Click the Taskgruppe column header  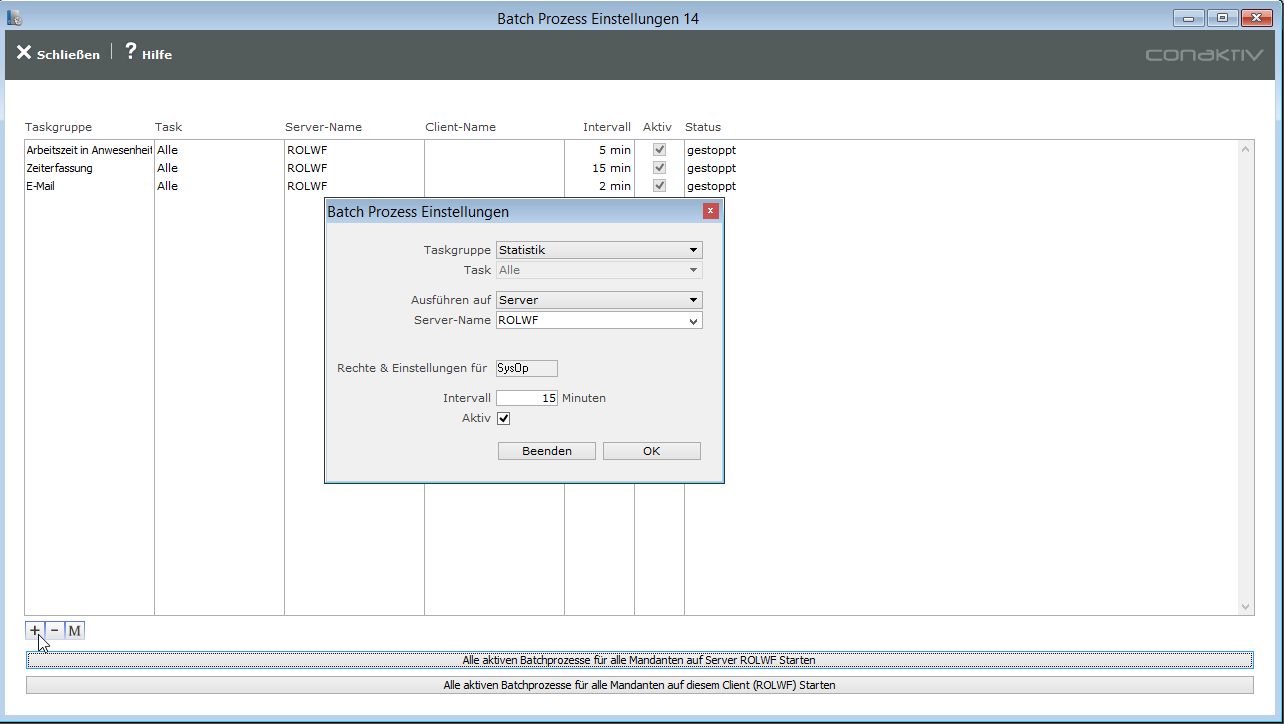tap(58, 127)
